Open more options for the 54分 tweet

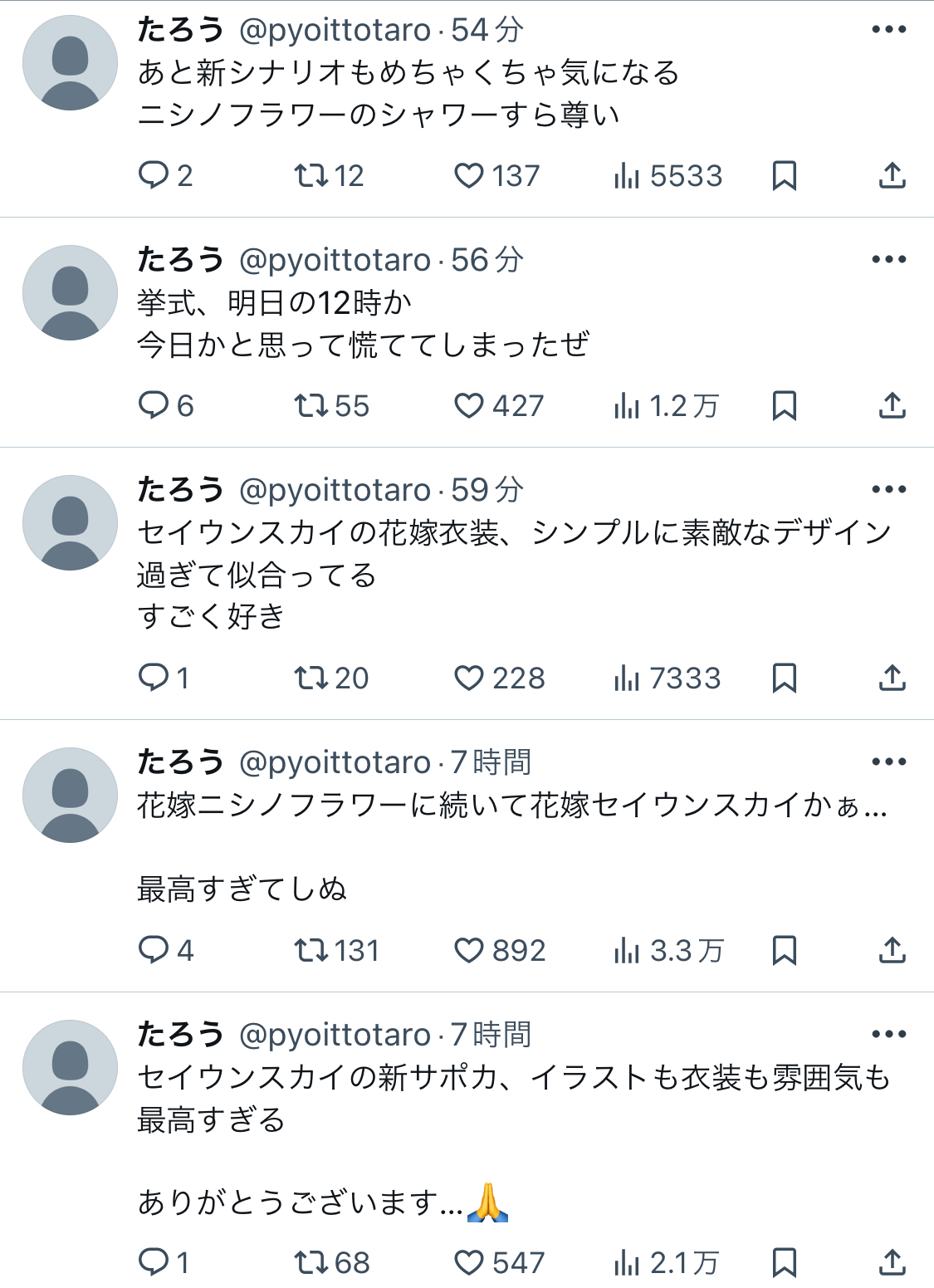click(888, 30)
